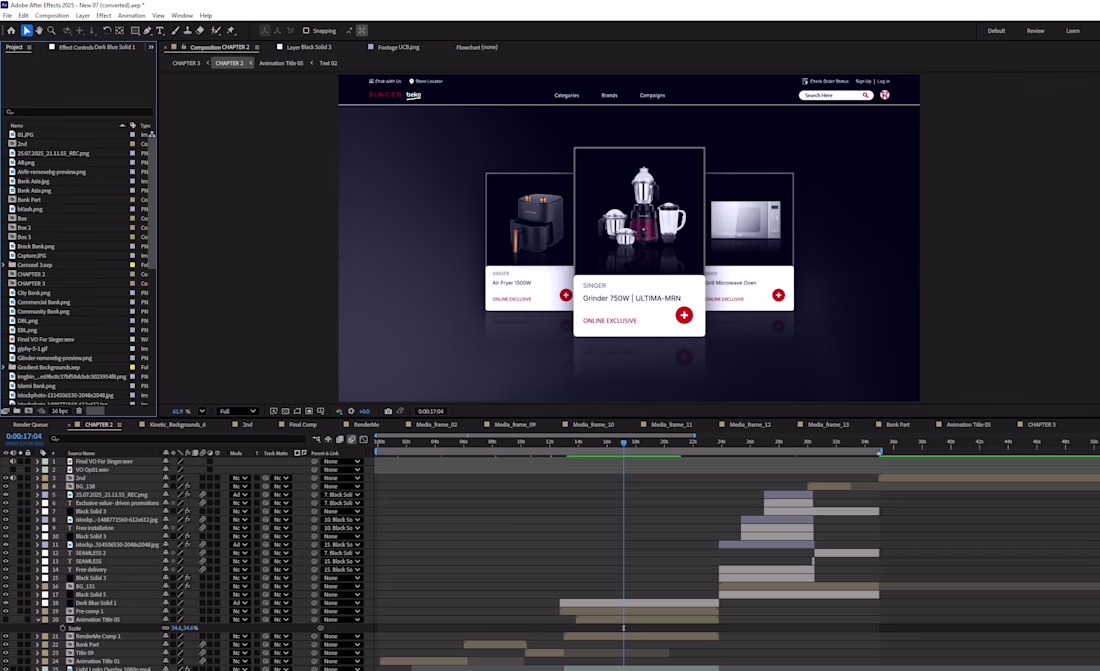Select the Brush tool

174,31
